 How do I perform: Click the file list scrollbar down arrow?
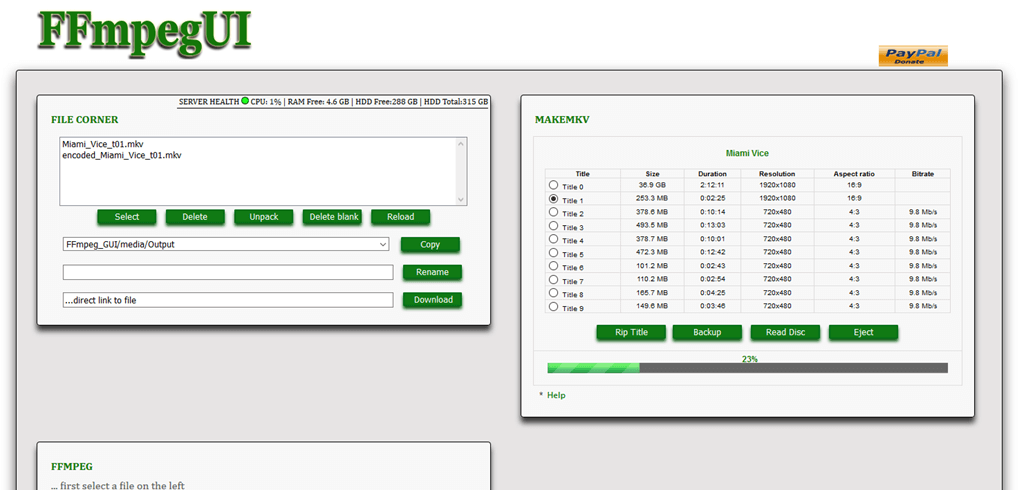pos(461,199)
